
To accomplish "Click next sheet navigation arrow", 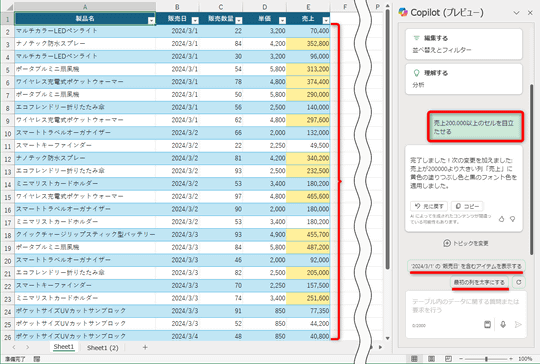I will pos(28,347).
